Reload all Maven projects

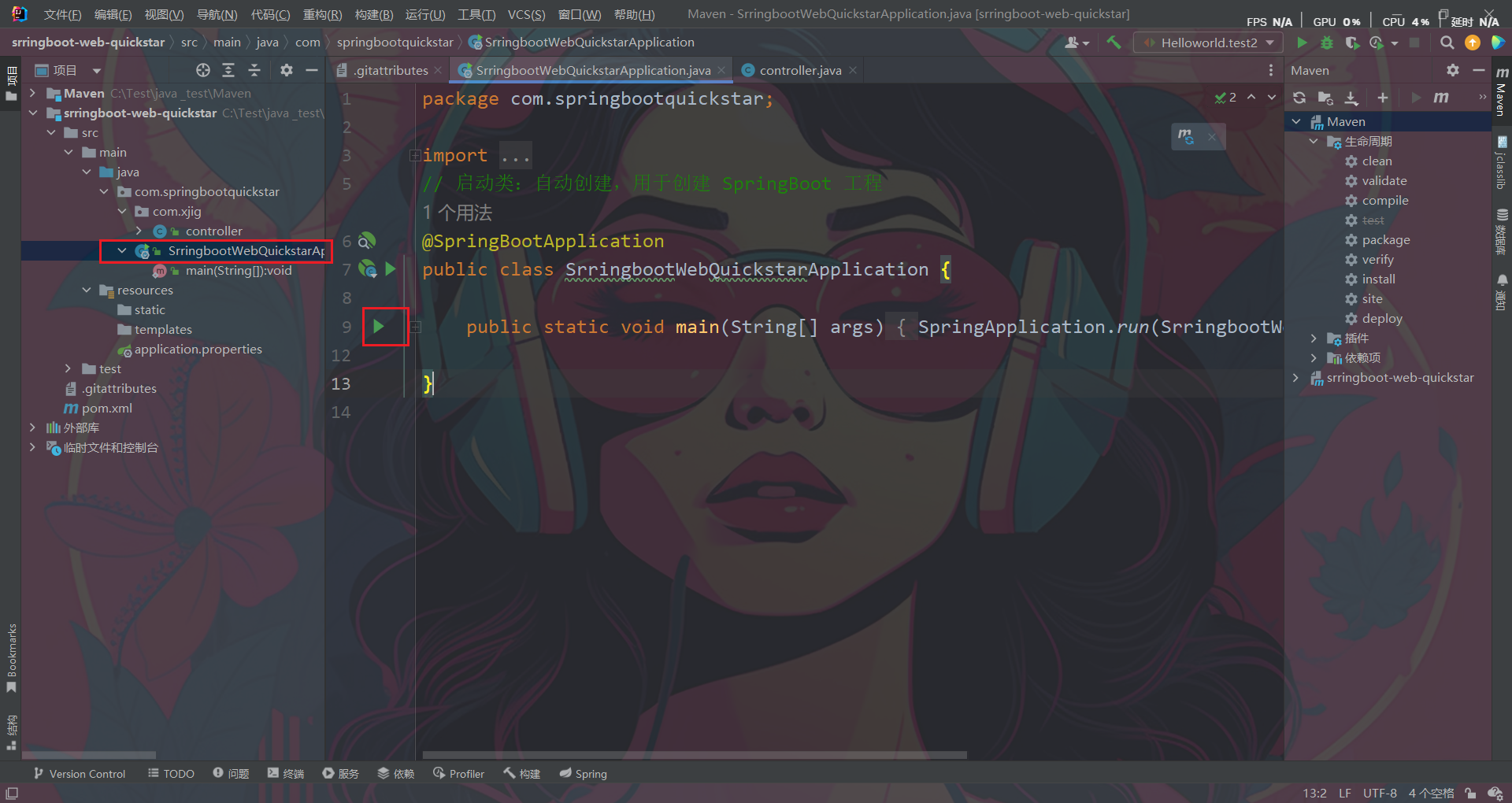click(1299, 98)
